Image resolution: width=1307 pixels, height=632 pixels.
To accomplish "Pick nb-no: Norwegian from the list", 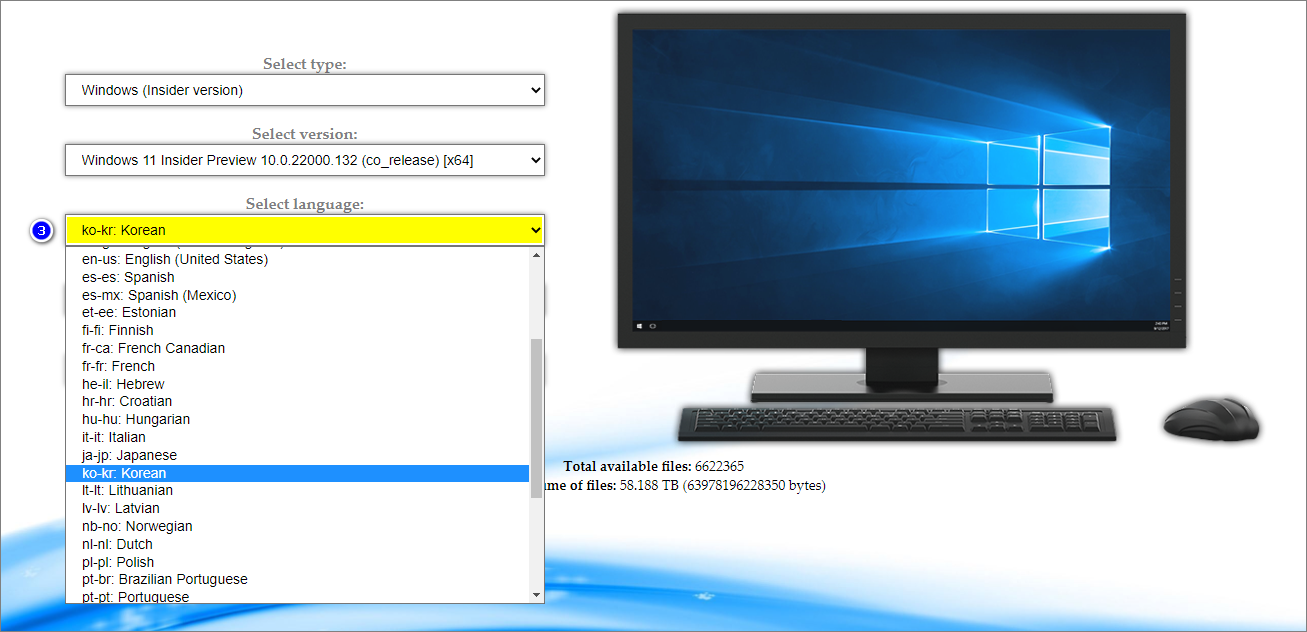I will coord(297,526).
